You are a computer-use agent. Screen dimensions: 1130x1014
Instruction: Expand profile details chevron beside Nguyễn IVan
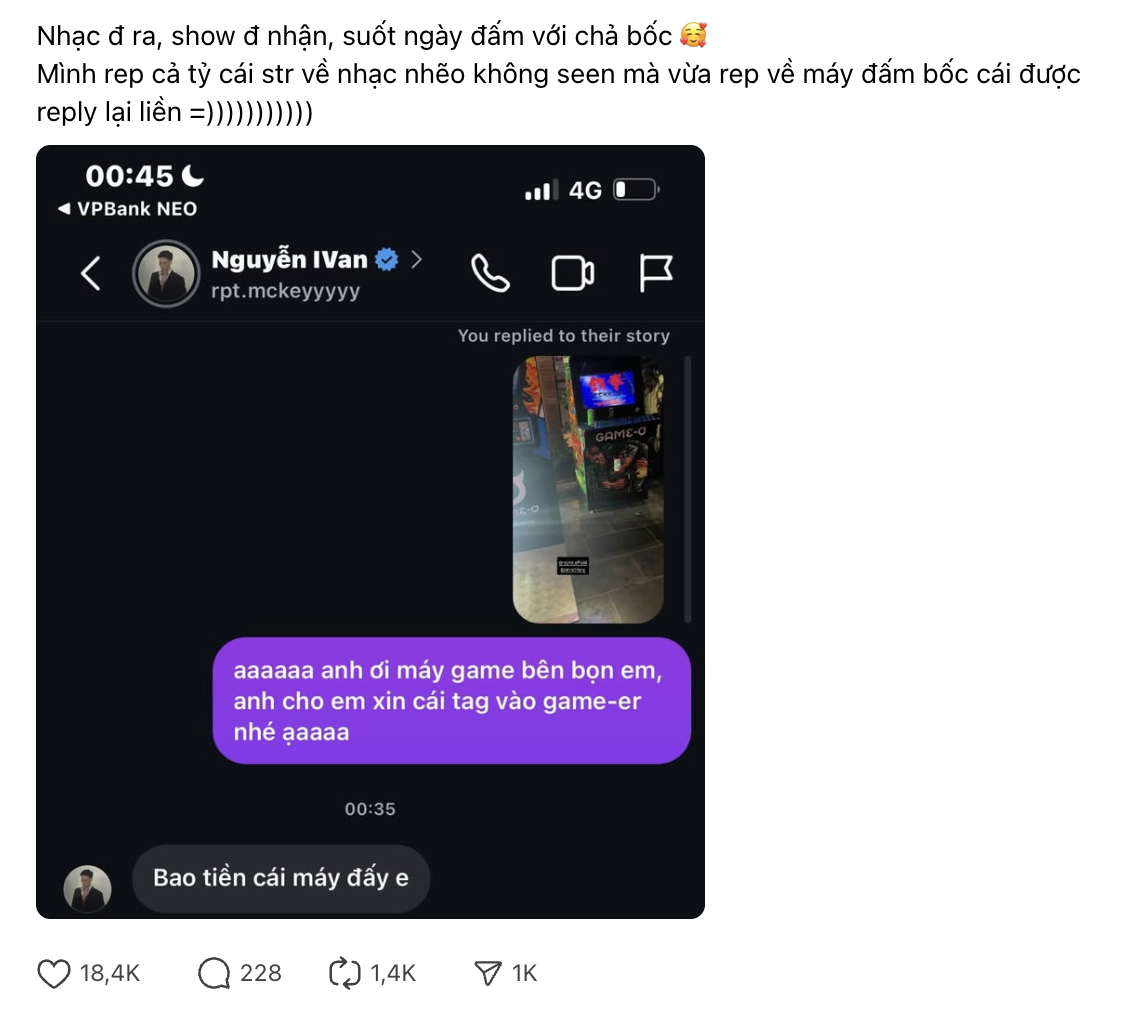[x=417, y=260]
